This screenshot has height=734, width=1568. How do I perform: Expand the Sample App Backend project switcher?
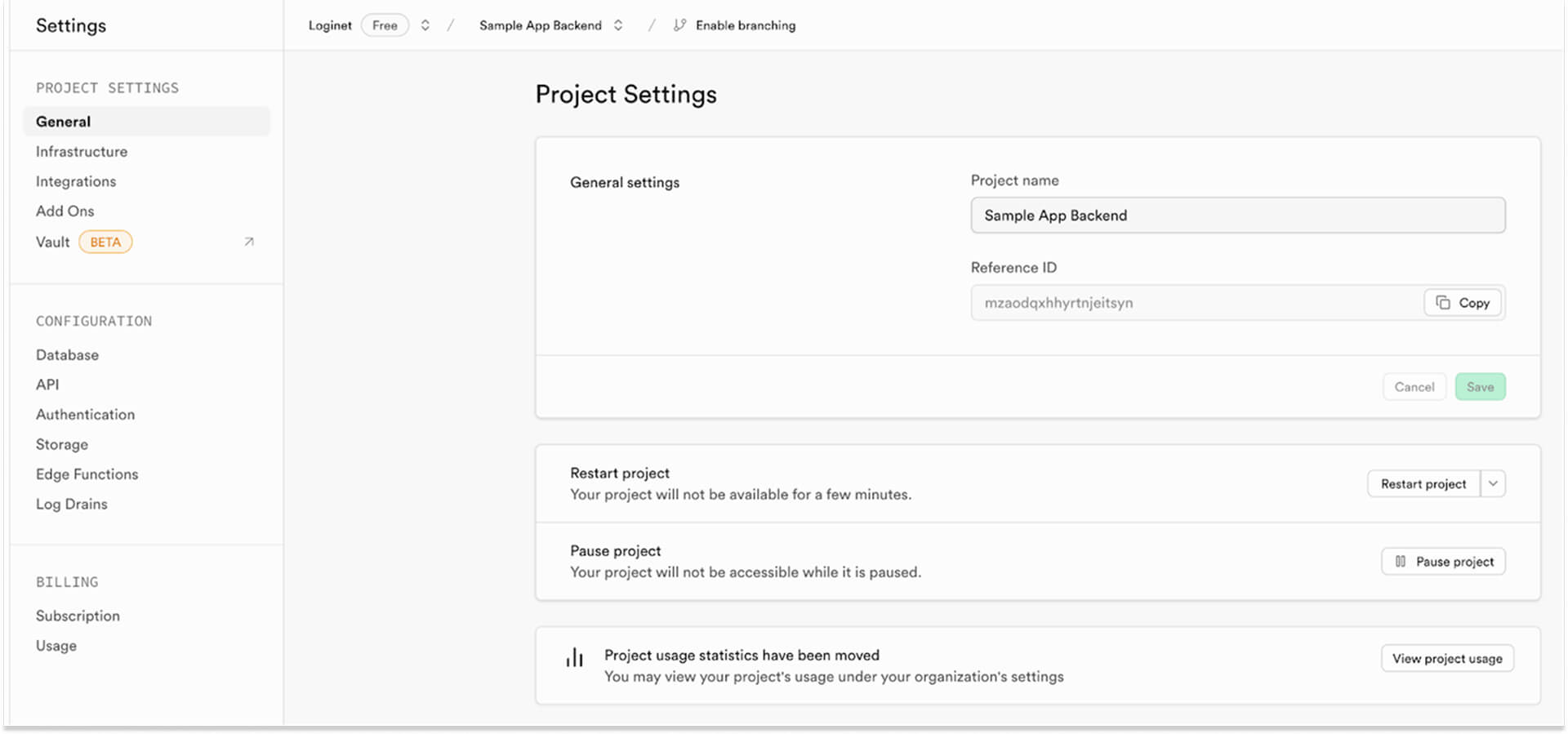click(618, 25)
